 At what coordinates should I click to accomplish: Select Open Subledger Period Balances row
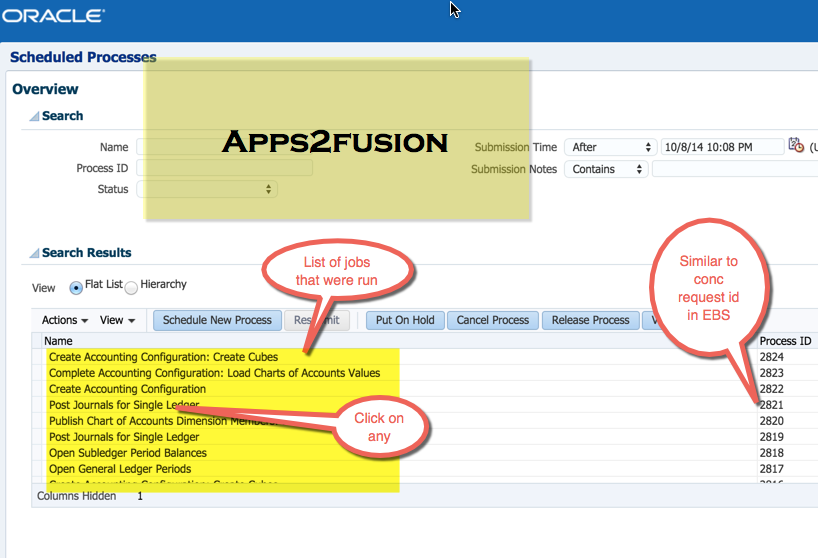pos(128,453)
